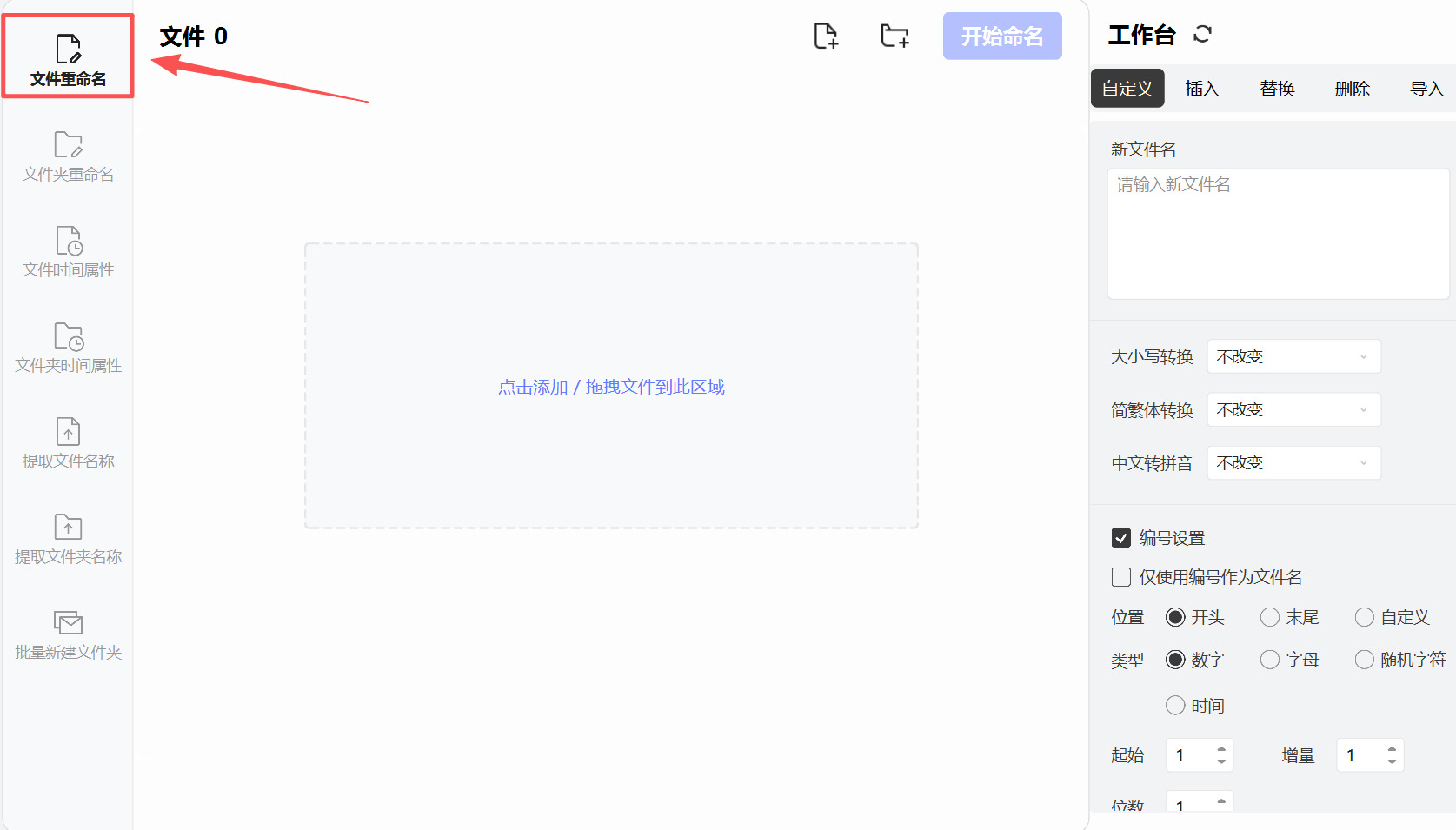This screenshot has height=830, width=1456.
Task: Select 时间 radio for 类型
Action: (1175, 705)
